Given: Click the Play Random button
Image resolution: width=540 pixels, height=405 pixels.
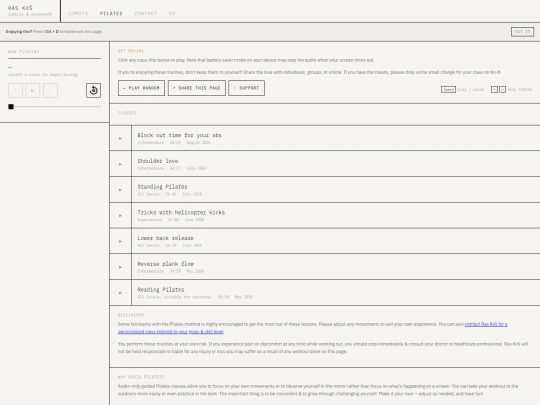Looking at the screenshot, I should pos(141,88).
